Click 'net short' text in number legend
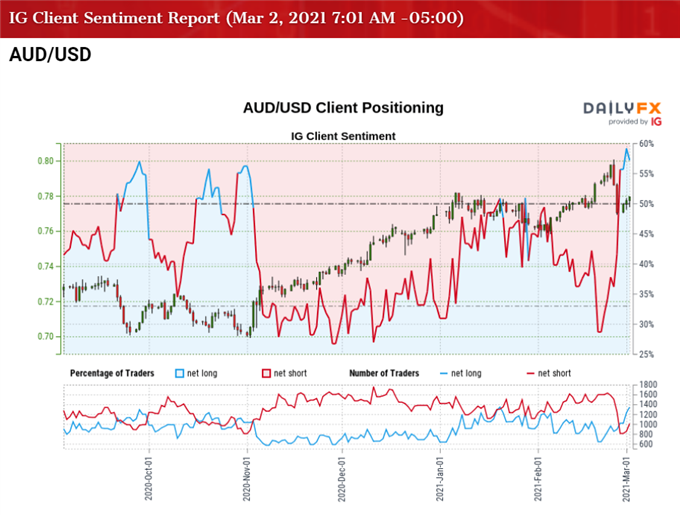The width and height of the screenshot is (680, 515). pyautogui.click(x=554, y=373)
